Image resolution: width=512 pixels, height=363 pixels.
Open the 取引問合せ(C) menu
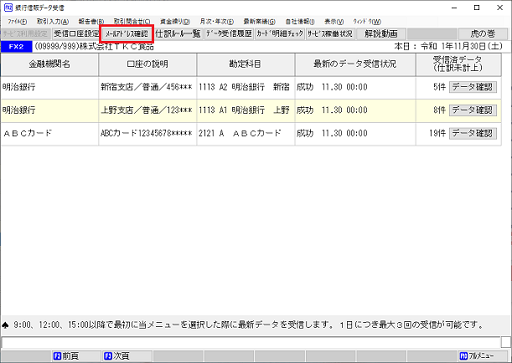132,22
